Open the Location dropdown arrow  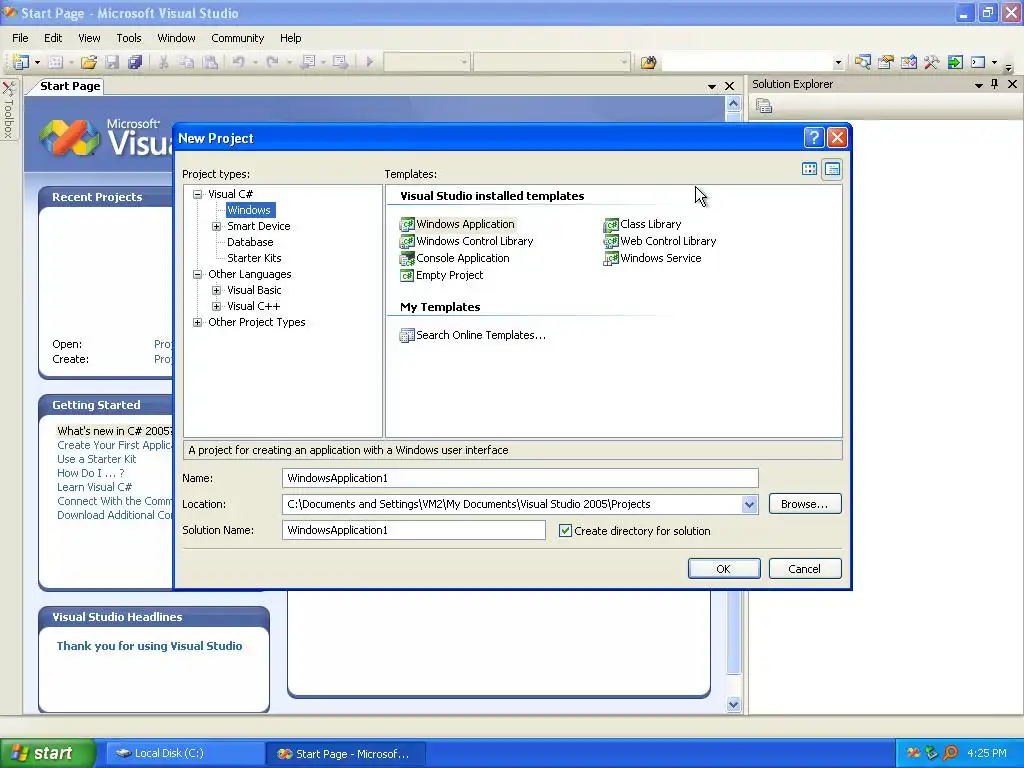click(x=749, y=504)
